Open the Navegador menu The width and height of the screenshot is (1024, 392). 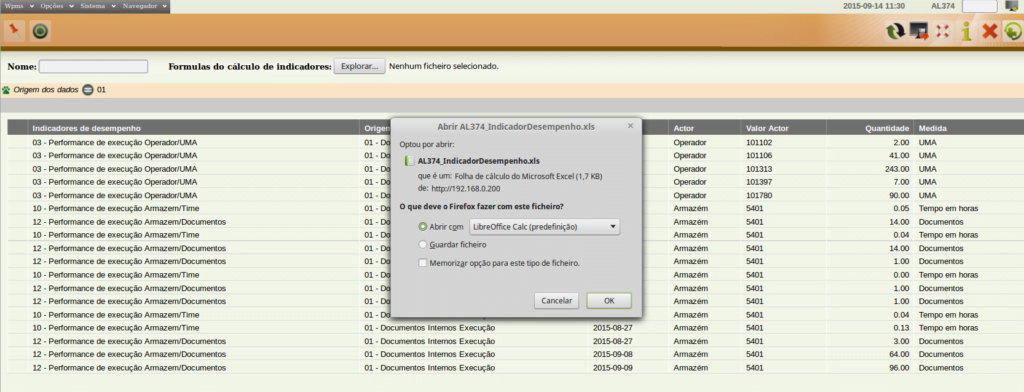tap(146, 6)
